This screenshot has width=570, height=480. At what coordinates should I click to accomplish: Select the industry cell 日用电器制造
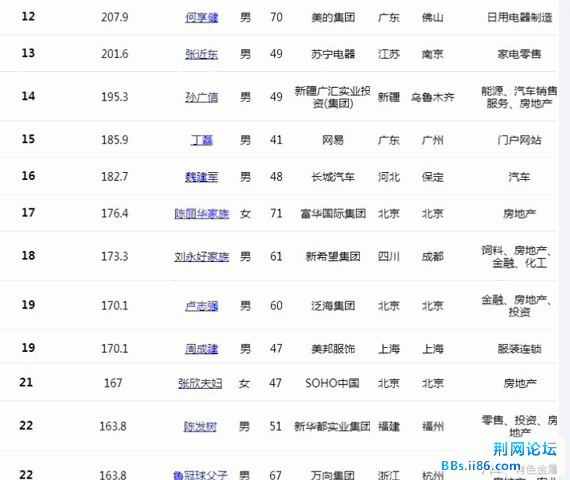pos(519,17)
